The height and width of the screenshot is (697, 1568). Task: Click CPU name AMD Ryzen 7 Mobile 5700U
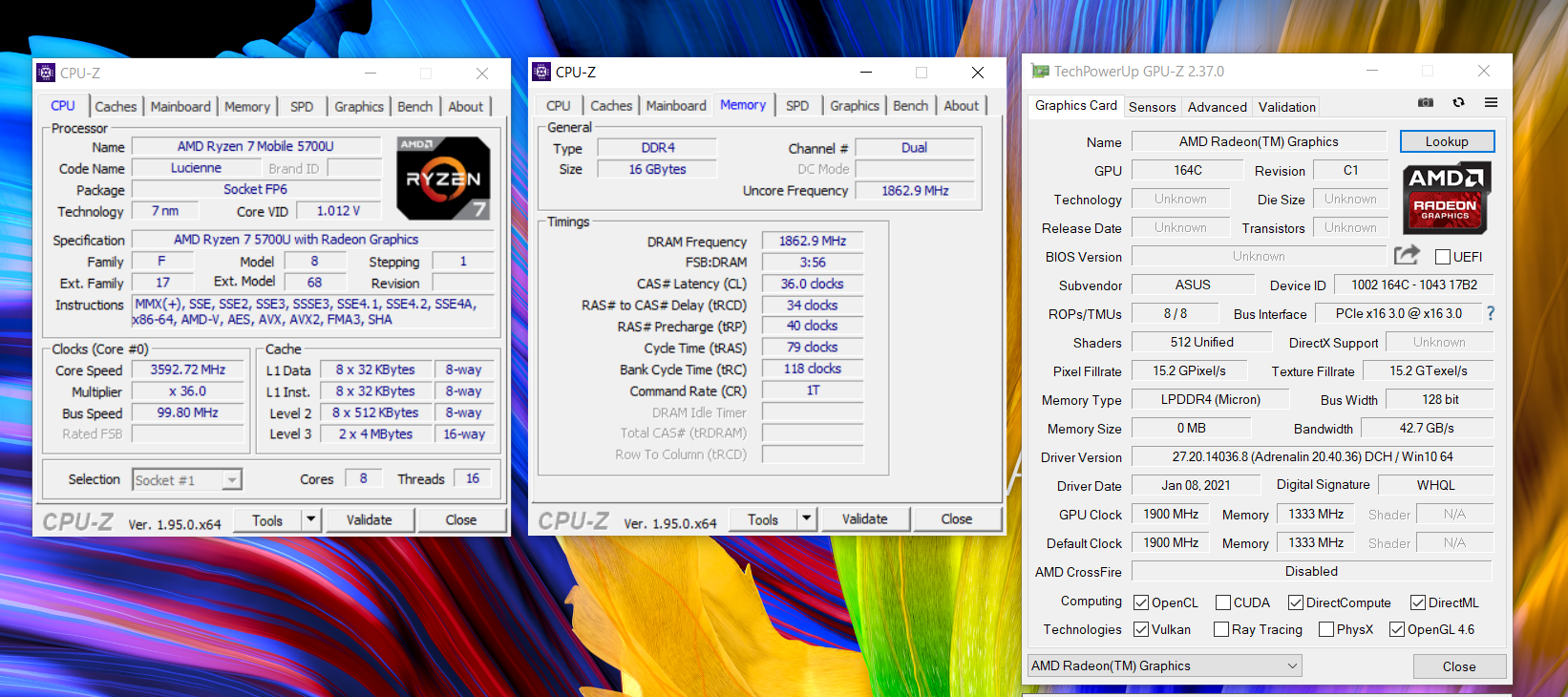[255, 146]
